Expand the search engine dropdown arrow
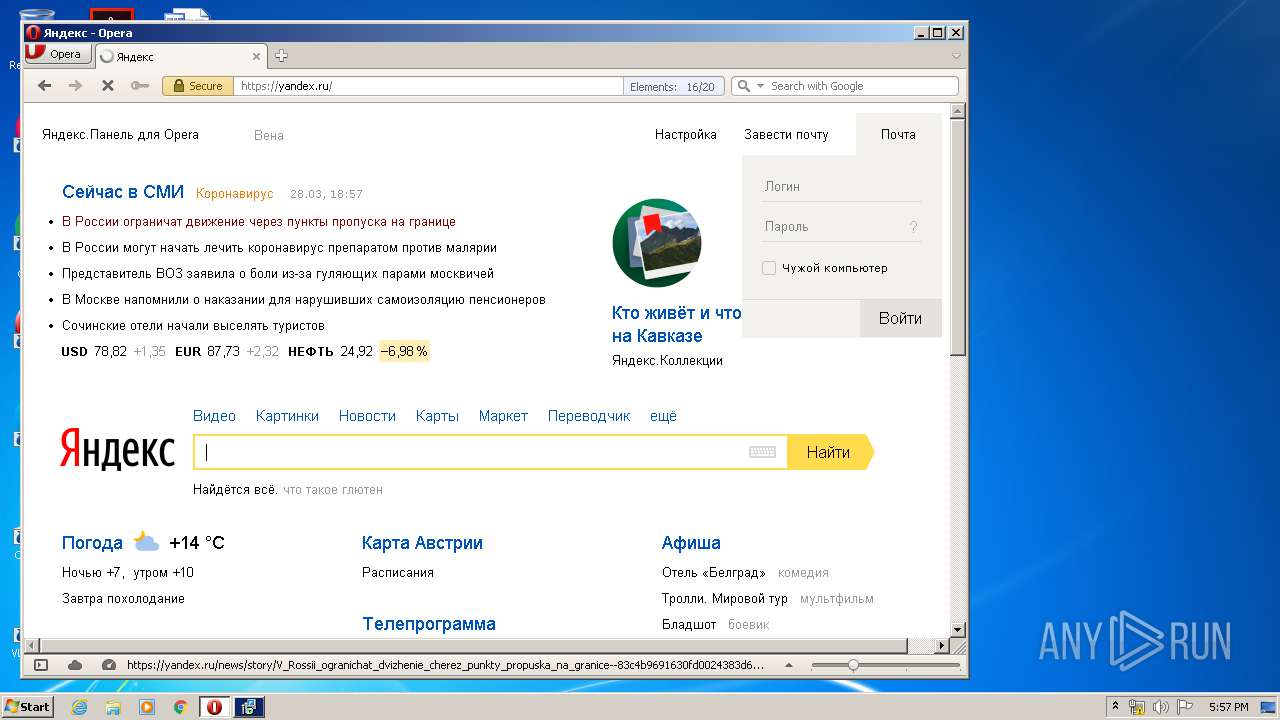This screenshot has width=1280, height=720. coord(760,86)
